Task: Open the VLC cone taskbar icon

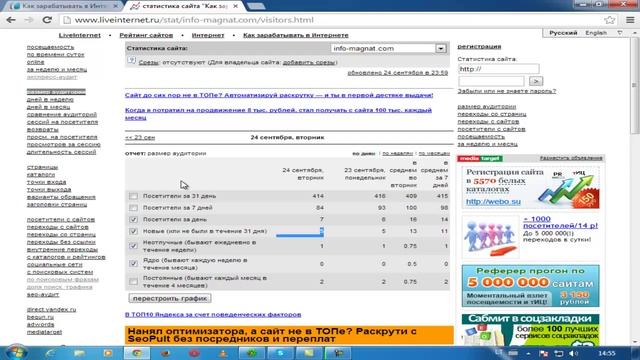Action: (223, 353)
